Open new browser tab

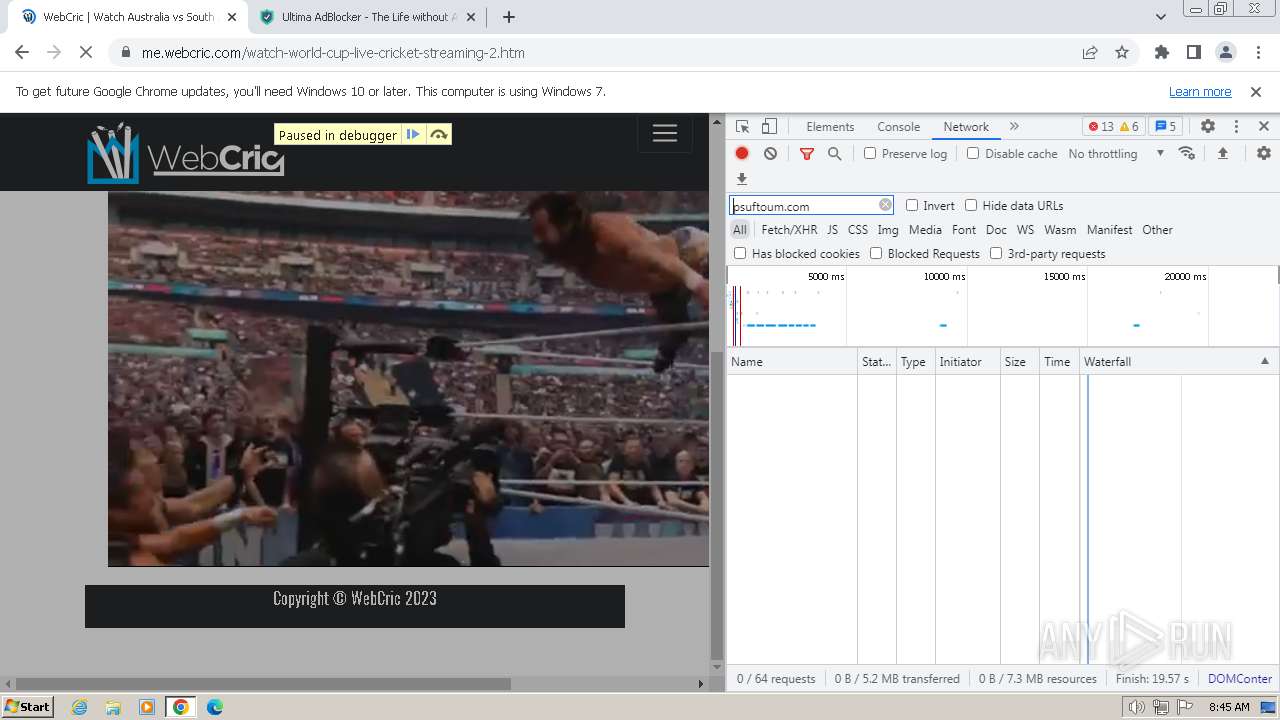coord(509,17)
